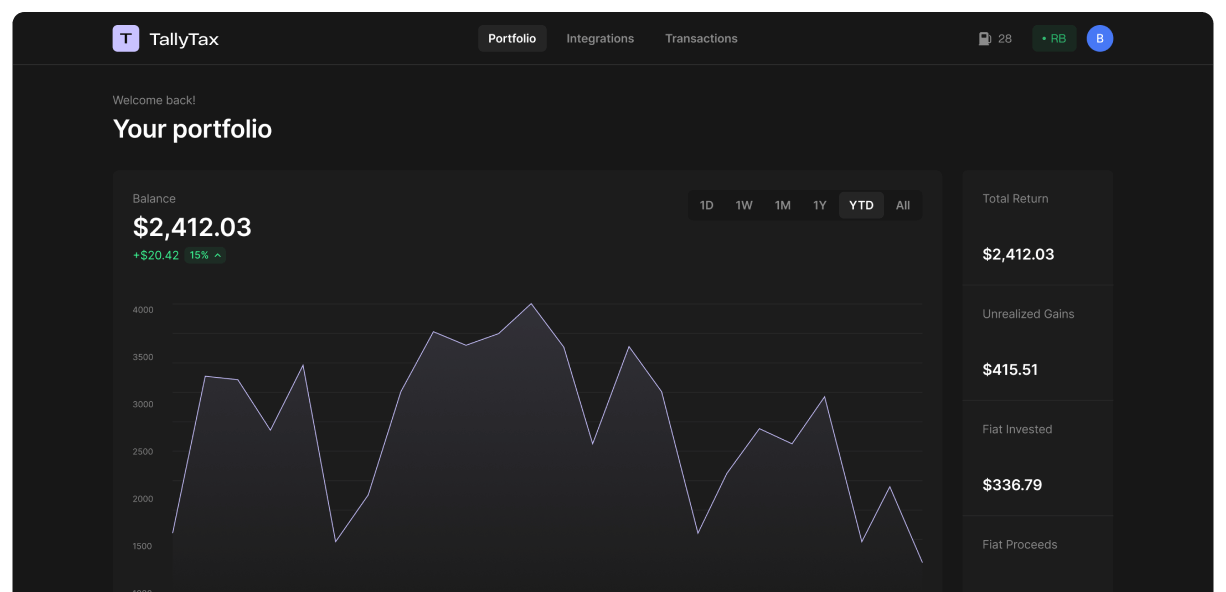Click the Total Return card
The width and height of the screenshot is (1226, 592).
coord(1037,228)
